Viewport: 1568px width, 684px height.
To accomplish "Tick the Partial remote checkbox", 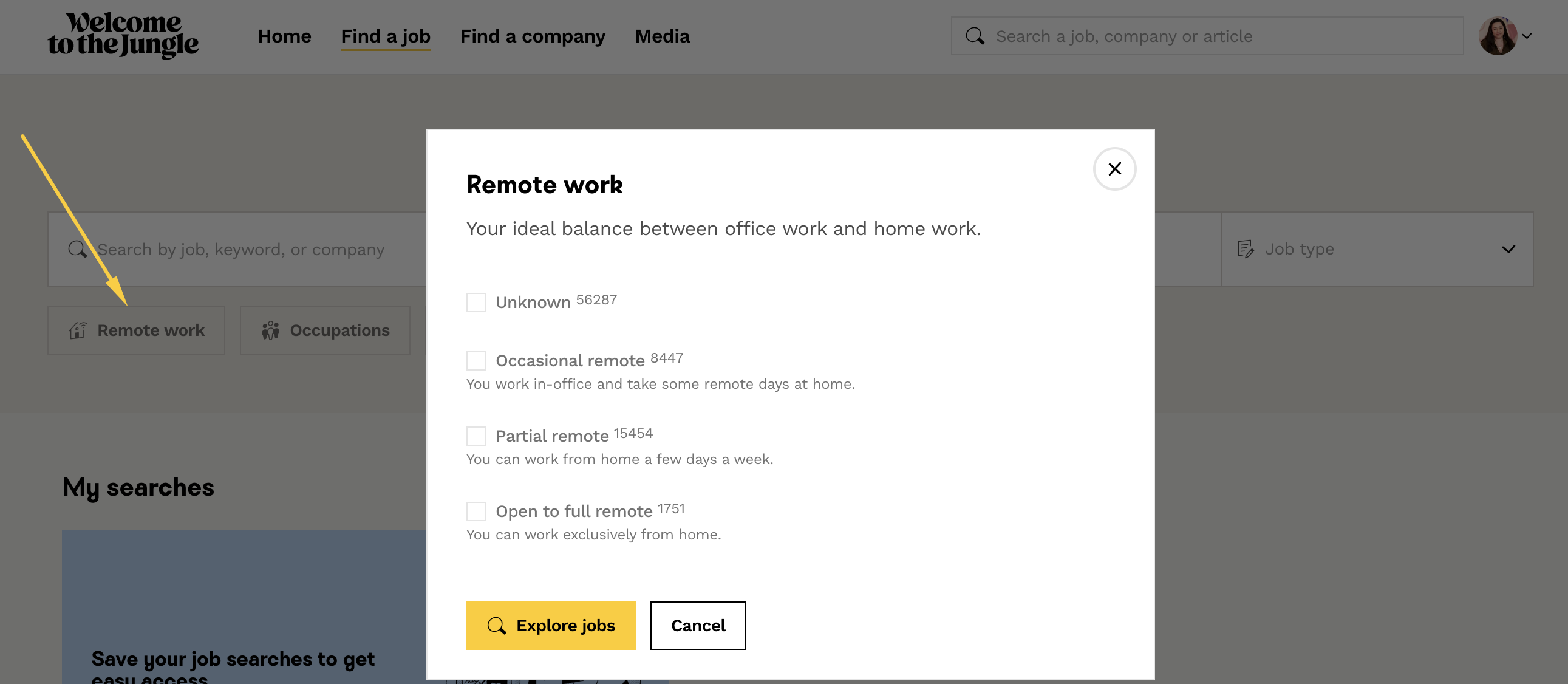I will pyautogui.click(x=476, y=436).
